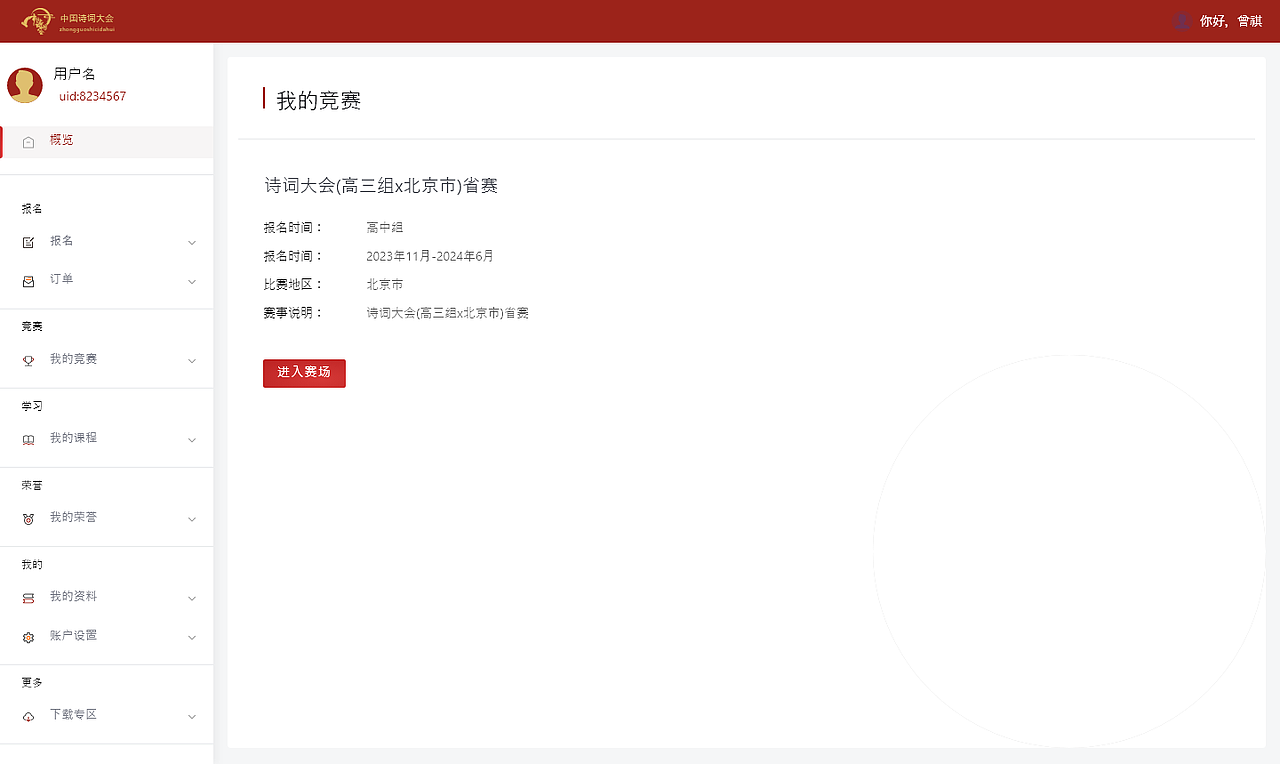Click the 报名 registration form icon

click(28, 241)
